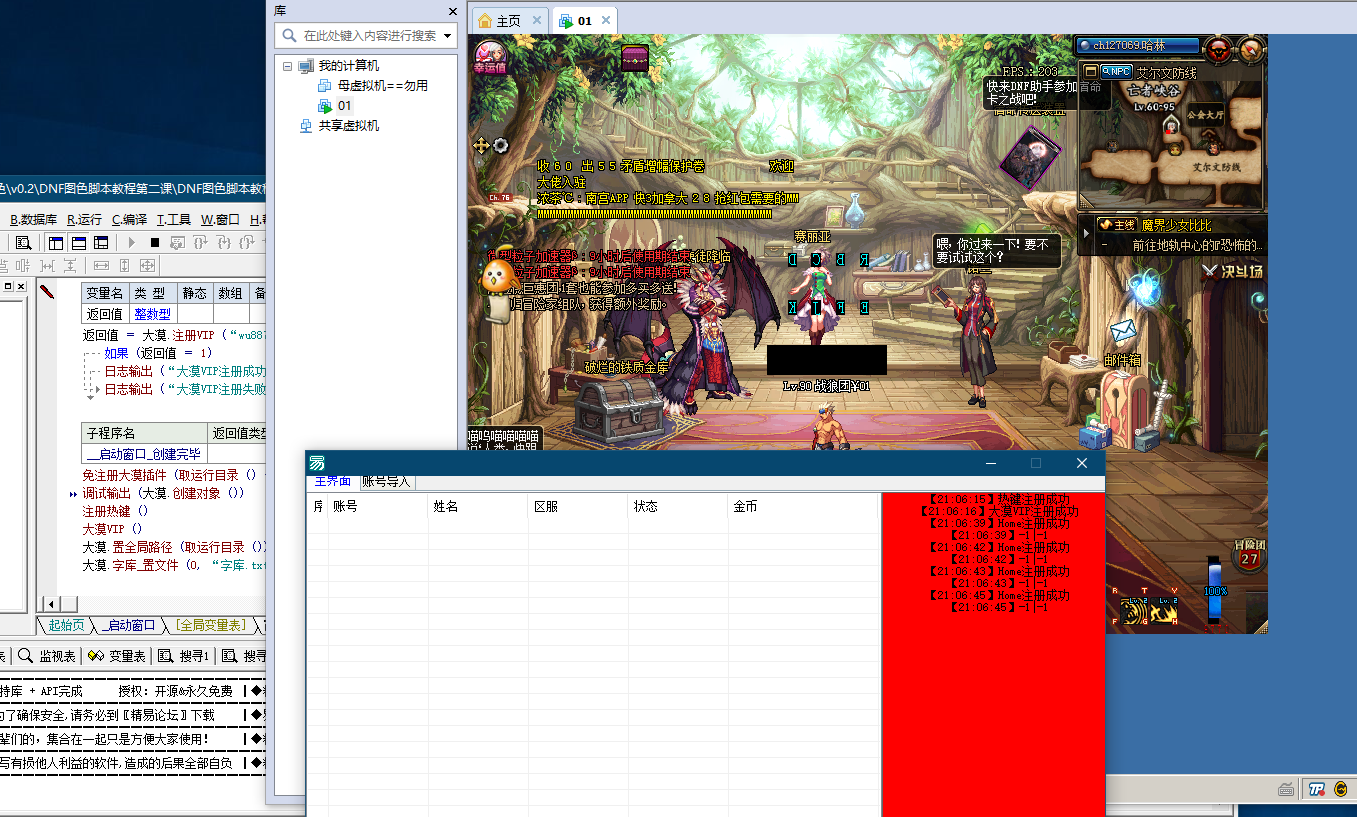Click the stop square icon in IDE toolbar

click(x=154, y=243)
